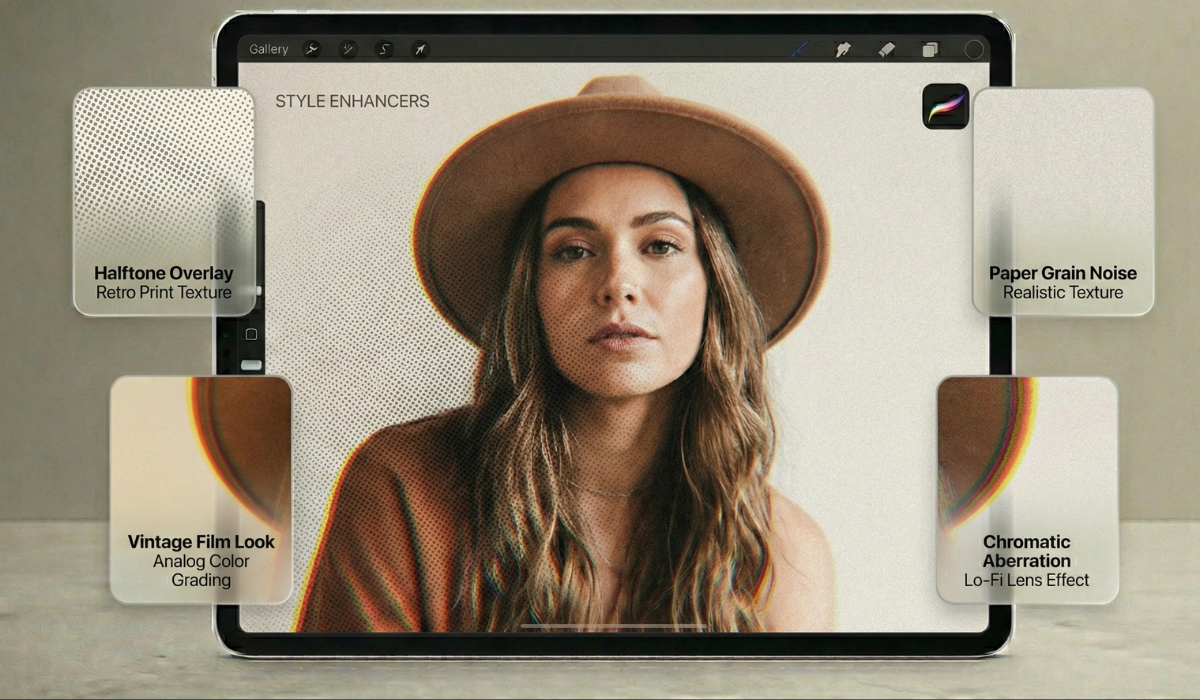Choose the Paper Grain Noise card
Image resolution: width=1200 pixels, height=700 pixels.
(x=1062, y=201)
